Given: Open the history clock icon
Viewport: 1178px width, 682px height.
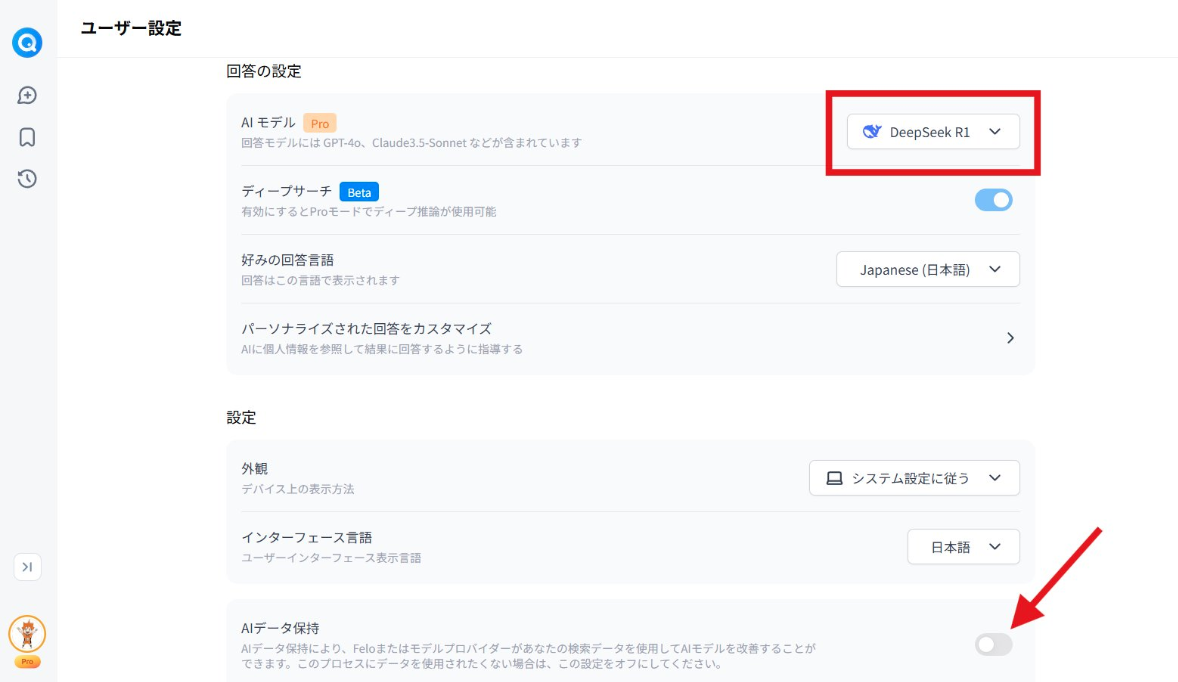Looking at the screenshot, I should point(27,179).
